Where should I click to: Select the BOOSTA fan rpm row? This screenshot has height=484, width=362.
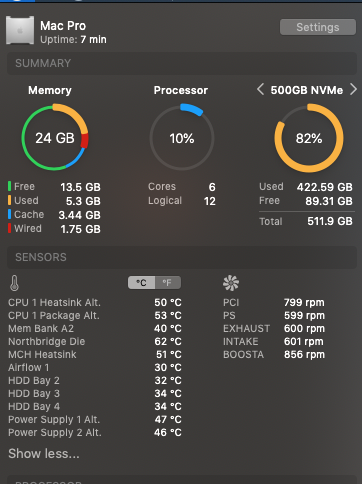point(274,354)
